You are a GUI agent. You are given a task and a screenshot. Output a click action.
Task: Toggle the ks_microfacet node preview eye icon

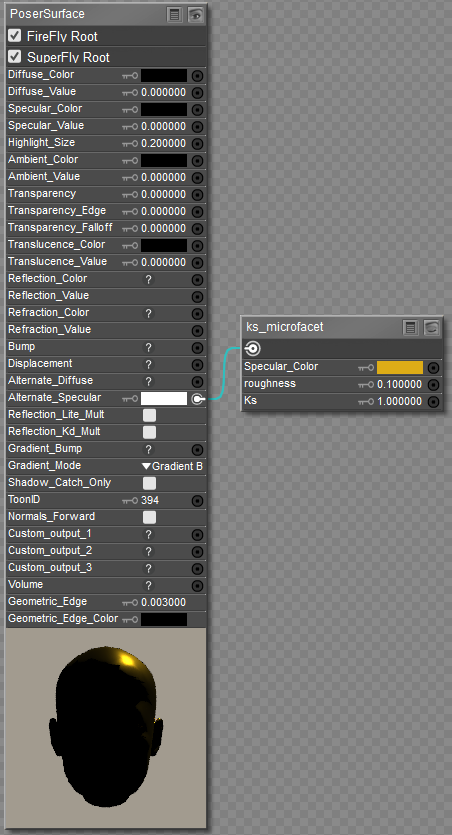pyautogui.click(x=432, y=328)
